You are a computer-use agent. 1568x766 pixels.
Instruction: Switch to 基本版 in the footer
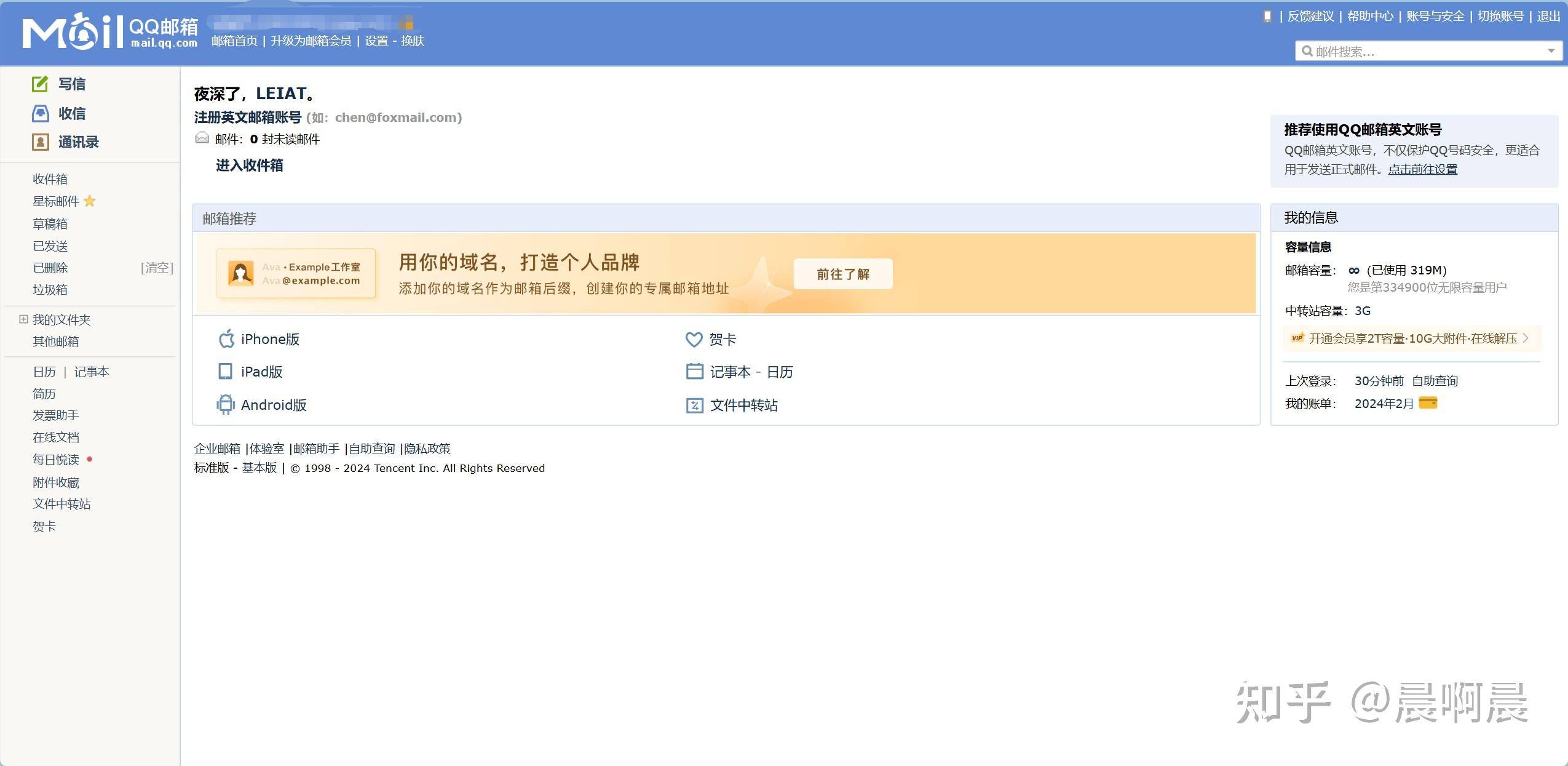coord(259,468)
